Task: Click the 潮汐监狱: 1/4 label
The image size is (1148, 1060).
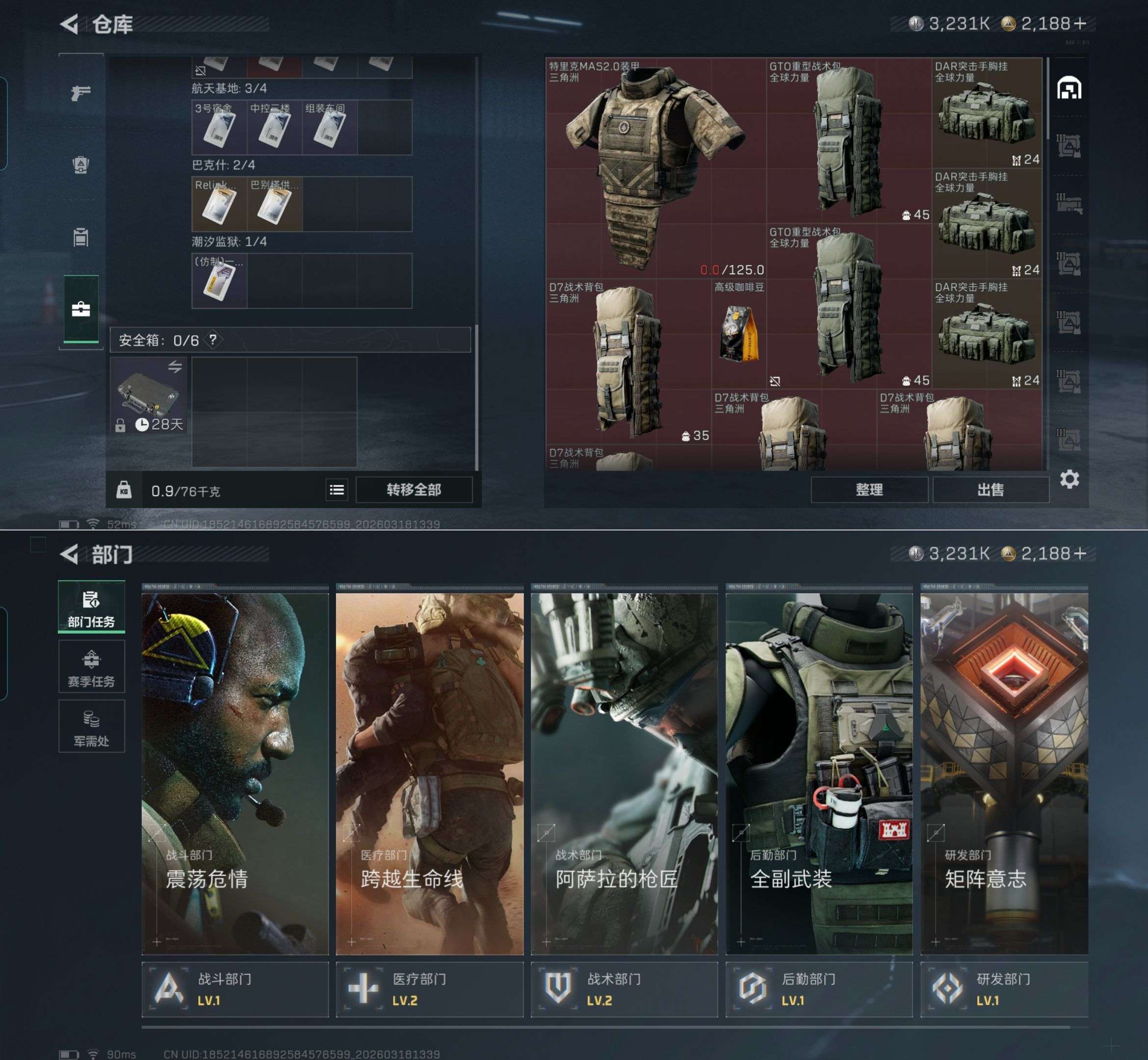Action: 229,241
